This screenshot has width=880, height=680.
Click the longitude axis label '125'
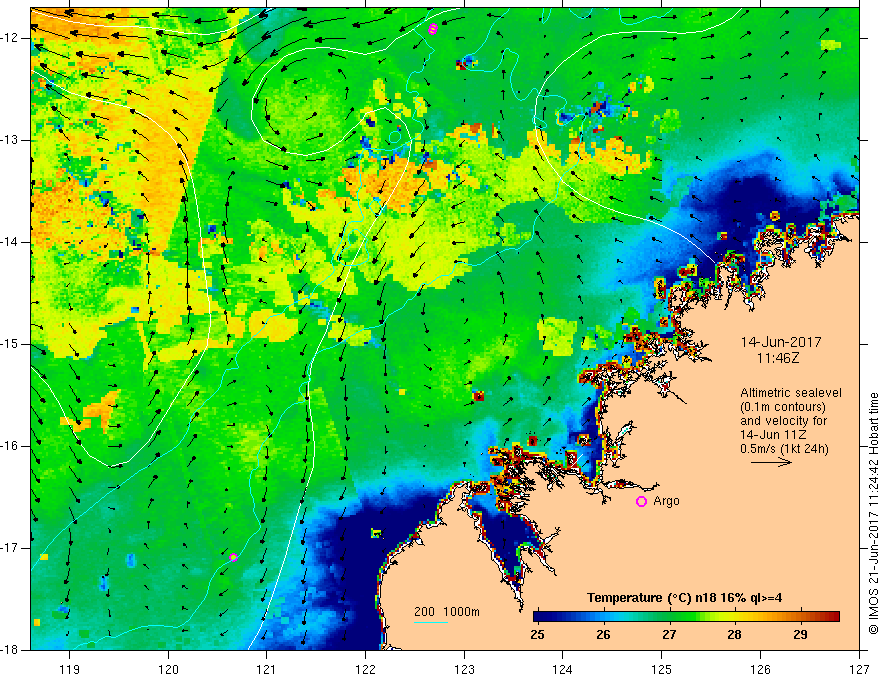(662, 669)
